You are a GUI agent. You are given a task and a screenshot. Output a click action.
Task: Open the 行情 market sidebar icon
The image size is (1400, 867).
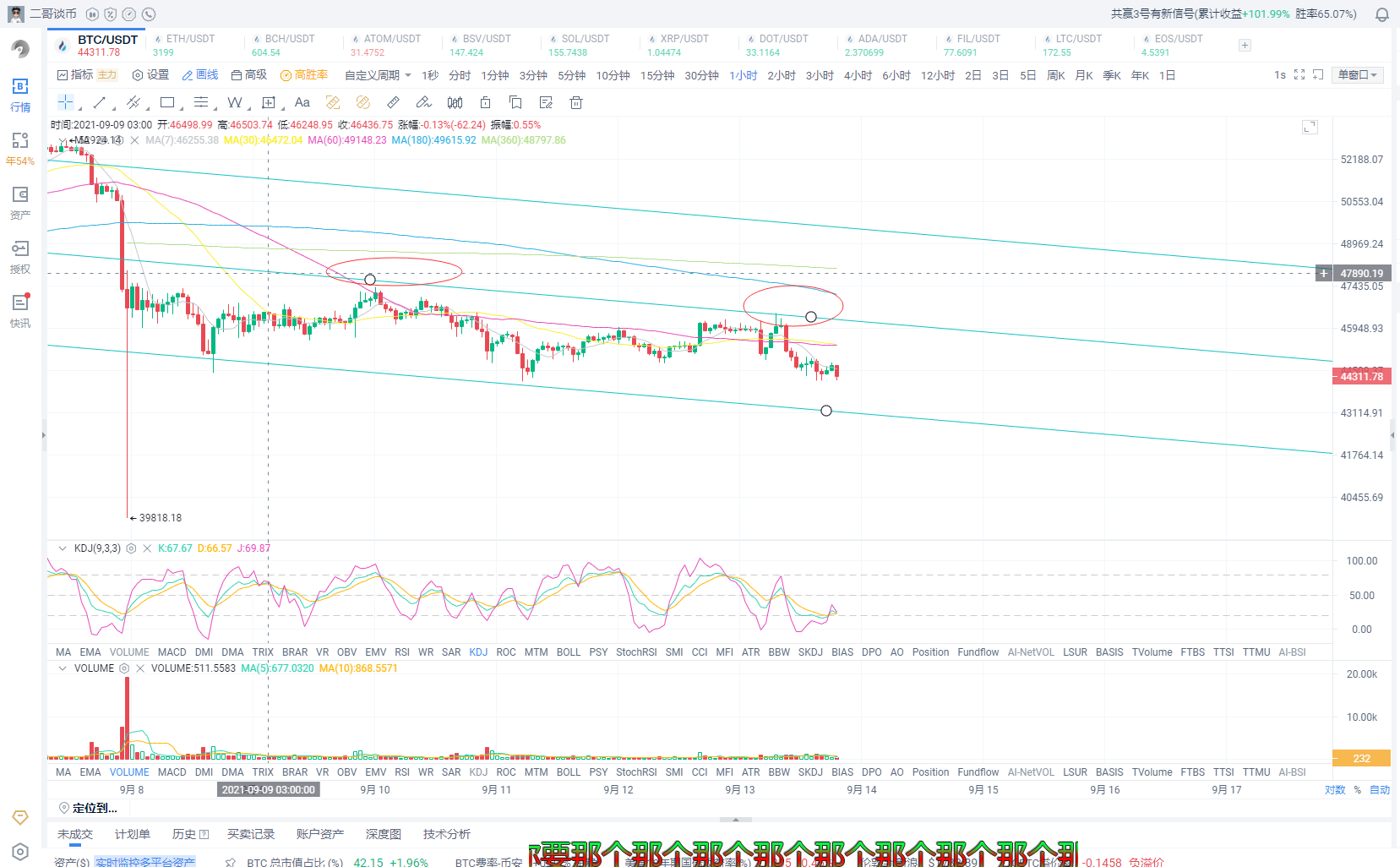20,94
